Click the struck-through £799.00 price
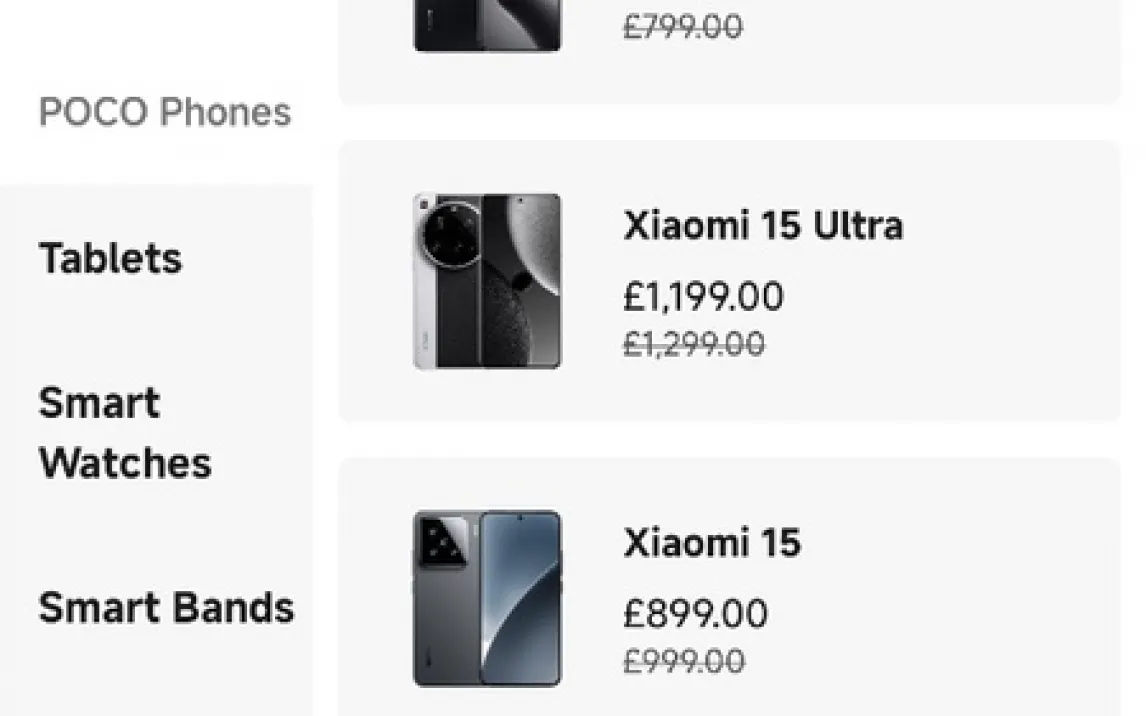The image size is (1146, 716). pos(683,27)
